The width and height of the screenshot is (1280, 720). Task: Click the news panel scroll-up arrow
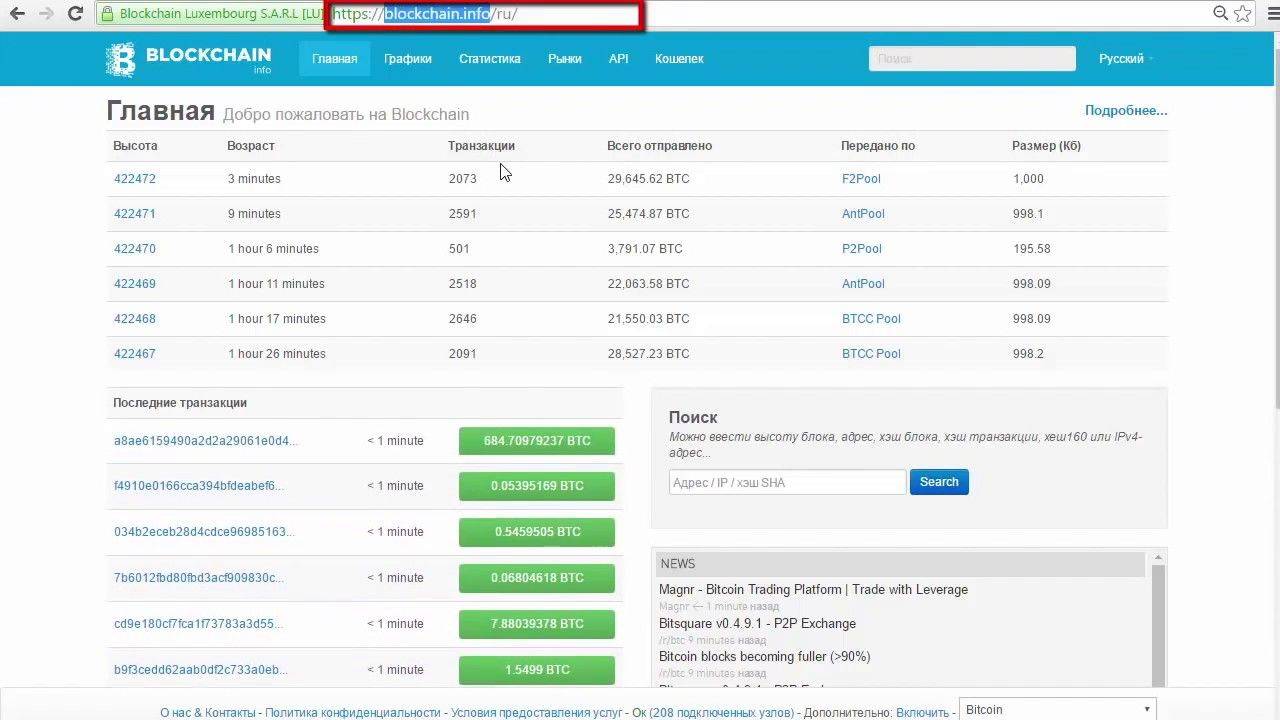1158,558
